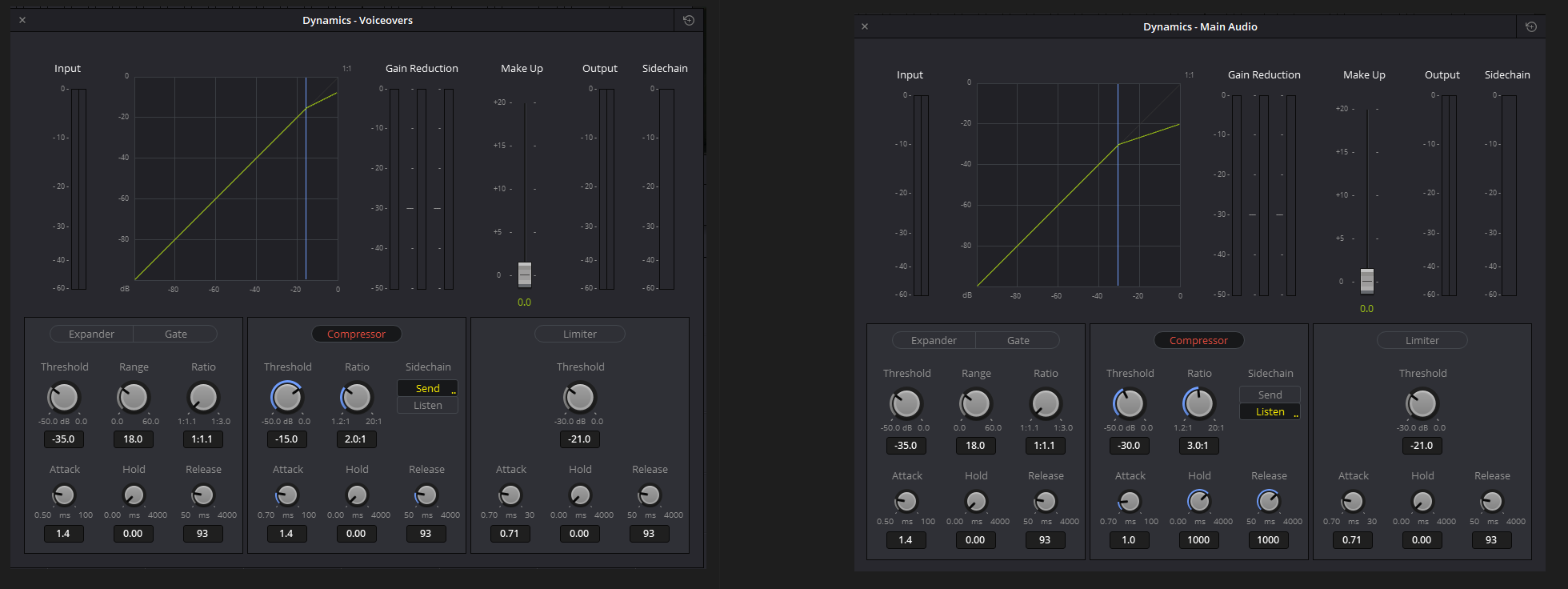1568x589 pixels.
Task: Click white threshold line in Main Audio graph
Action: (x=1118, y=185)
